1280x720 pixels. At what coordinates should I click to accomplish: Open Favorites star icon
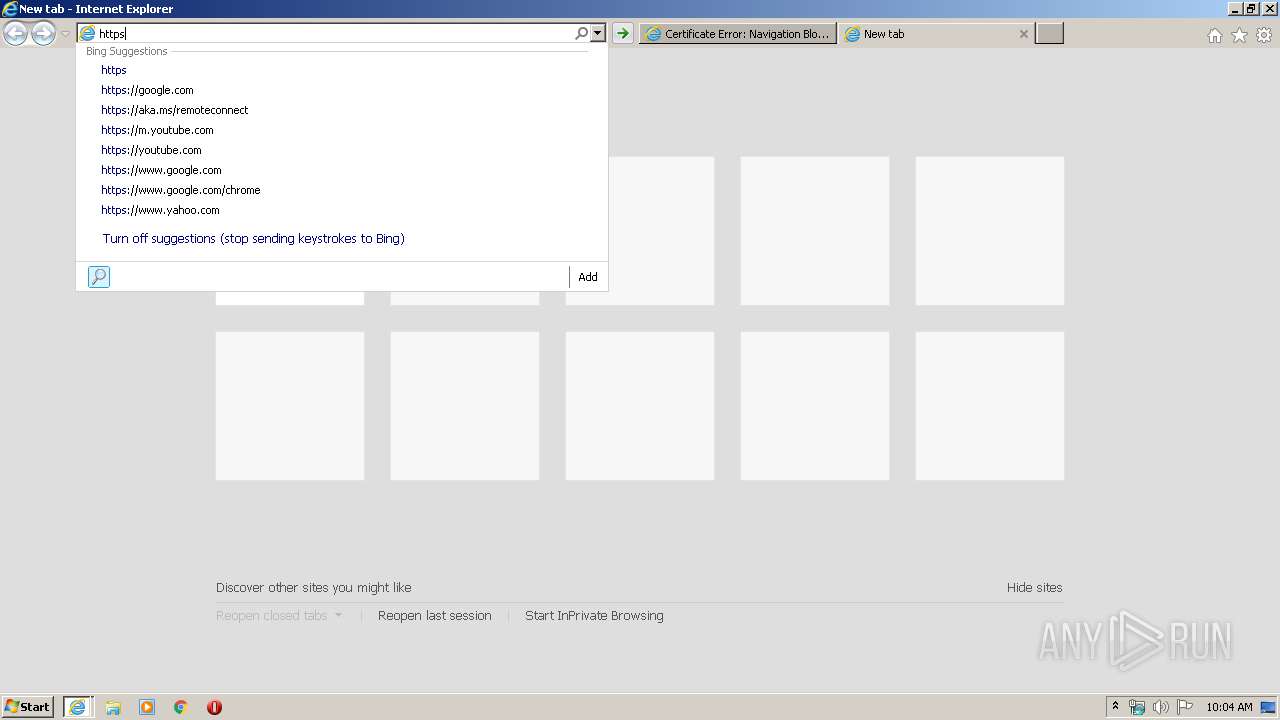1239,35
